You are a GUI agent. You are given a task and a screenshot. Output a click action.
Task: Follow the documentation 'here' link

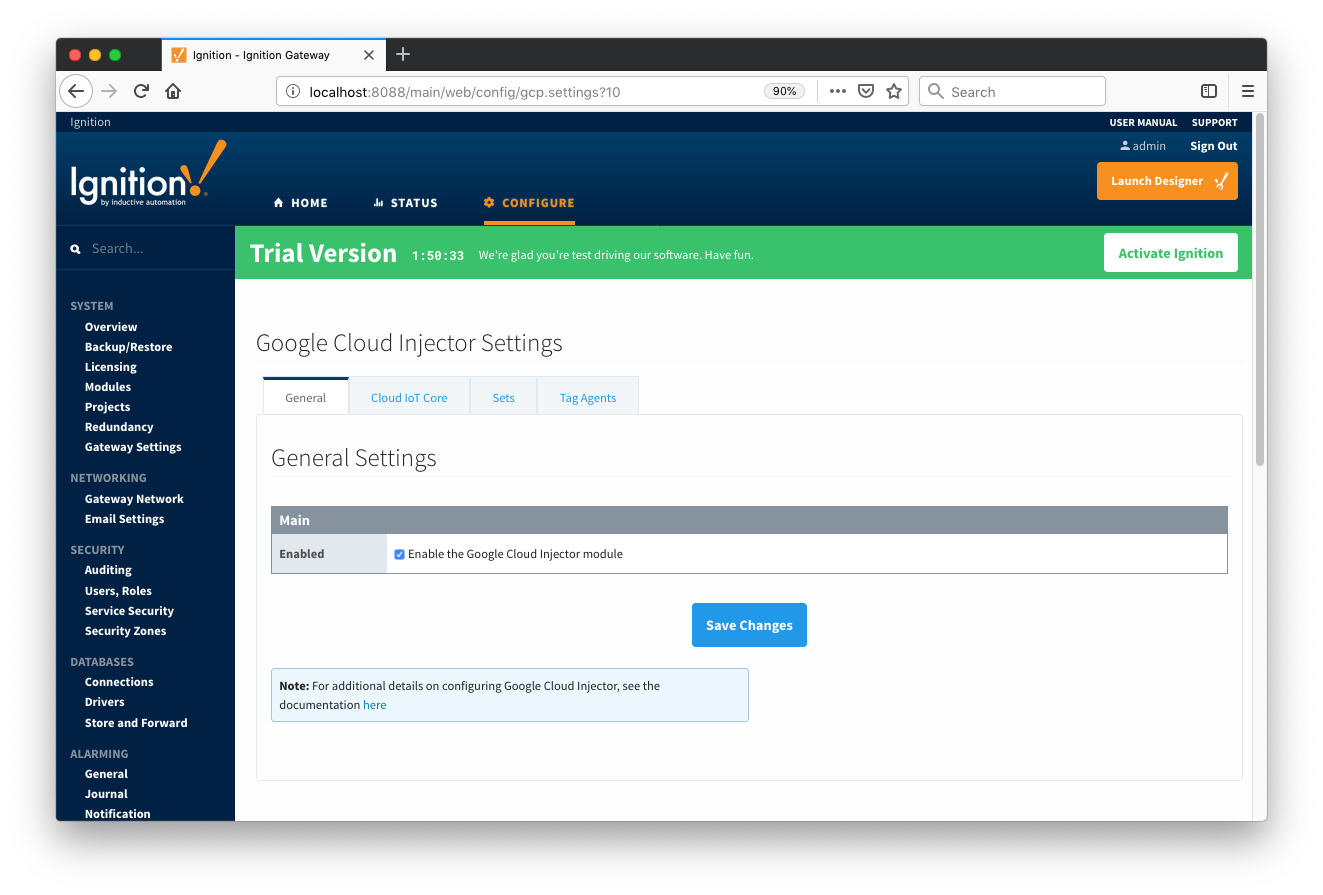pyautogui.click(x=374, y=705)
